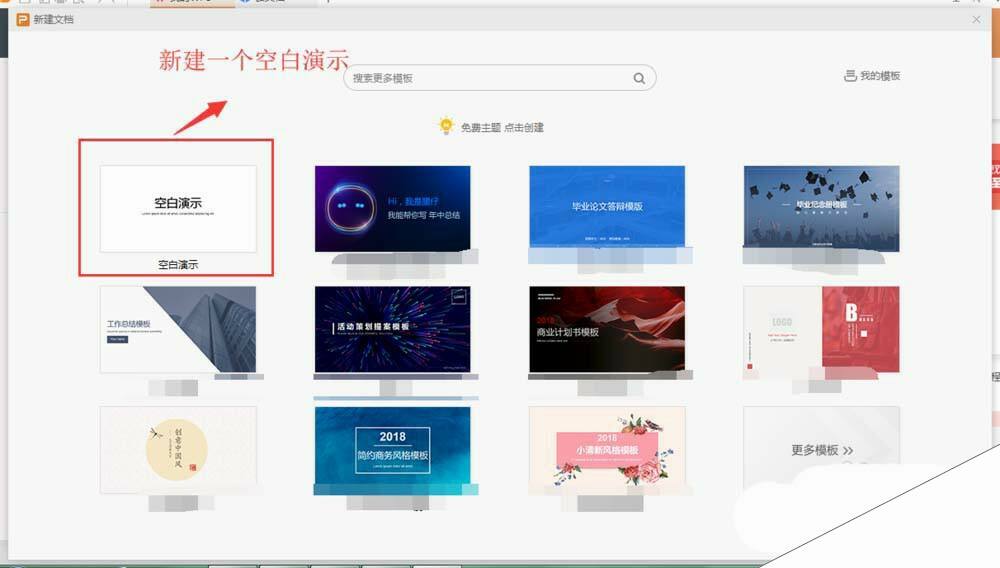Choose the 商业计划书模板 template
The width and height of the screenshot is (1000, 568).
pos(607,329)
